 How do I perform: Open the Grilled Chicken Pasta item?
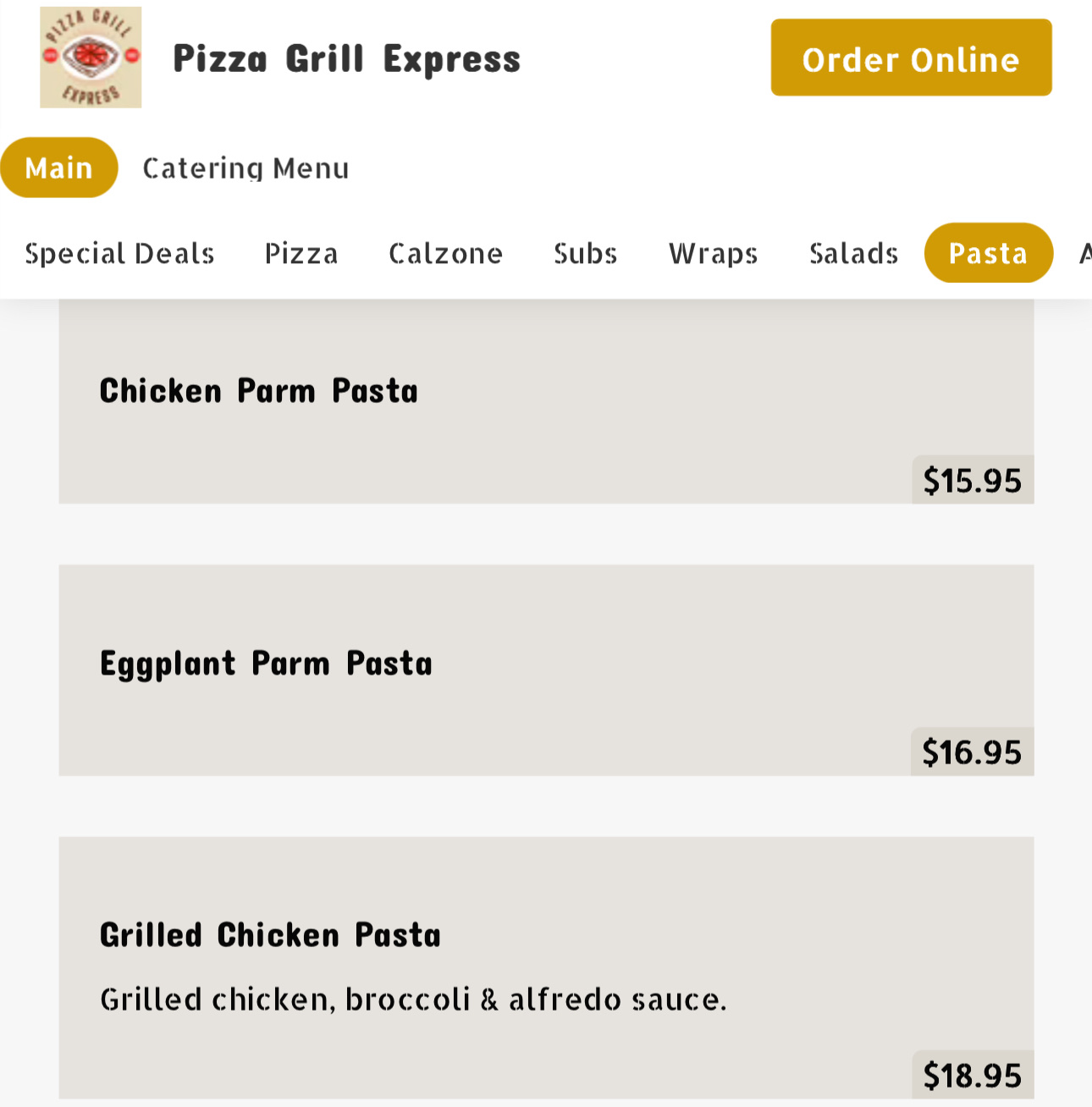pos(270,935)
